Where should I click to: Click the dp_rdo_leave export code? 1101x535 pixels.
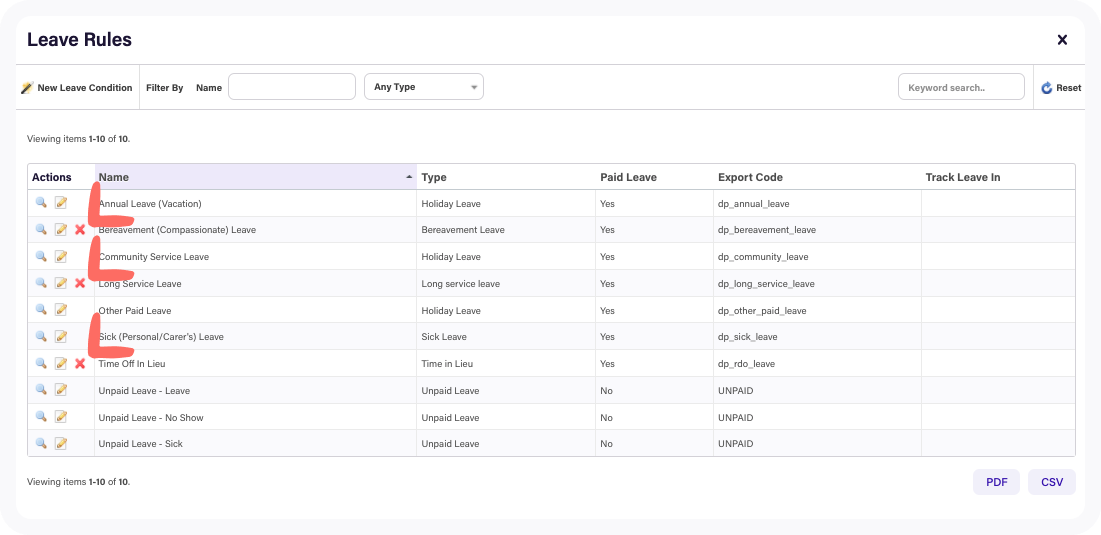click(746, 364)
